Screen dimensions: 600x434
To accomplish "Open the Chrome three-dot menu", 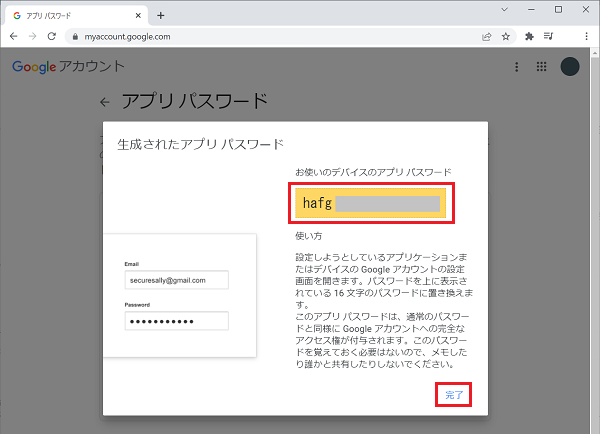I will [584, 36].
